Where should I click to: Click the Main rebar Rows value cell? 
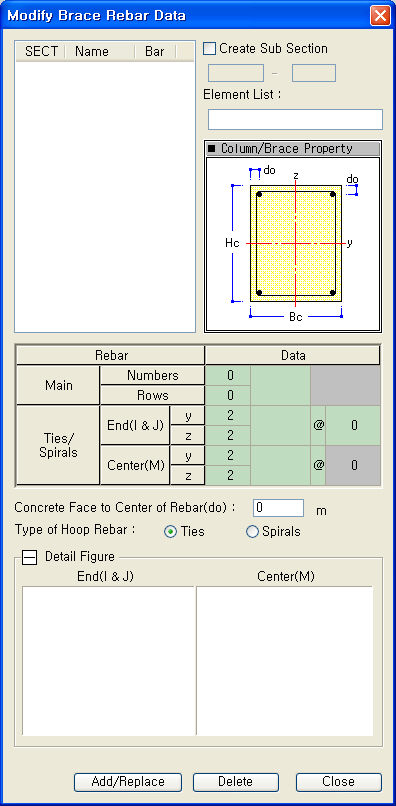(228, 396)
